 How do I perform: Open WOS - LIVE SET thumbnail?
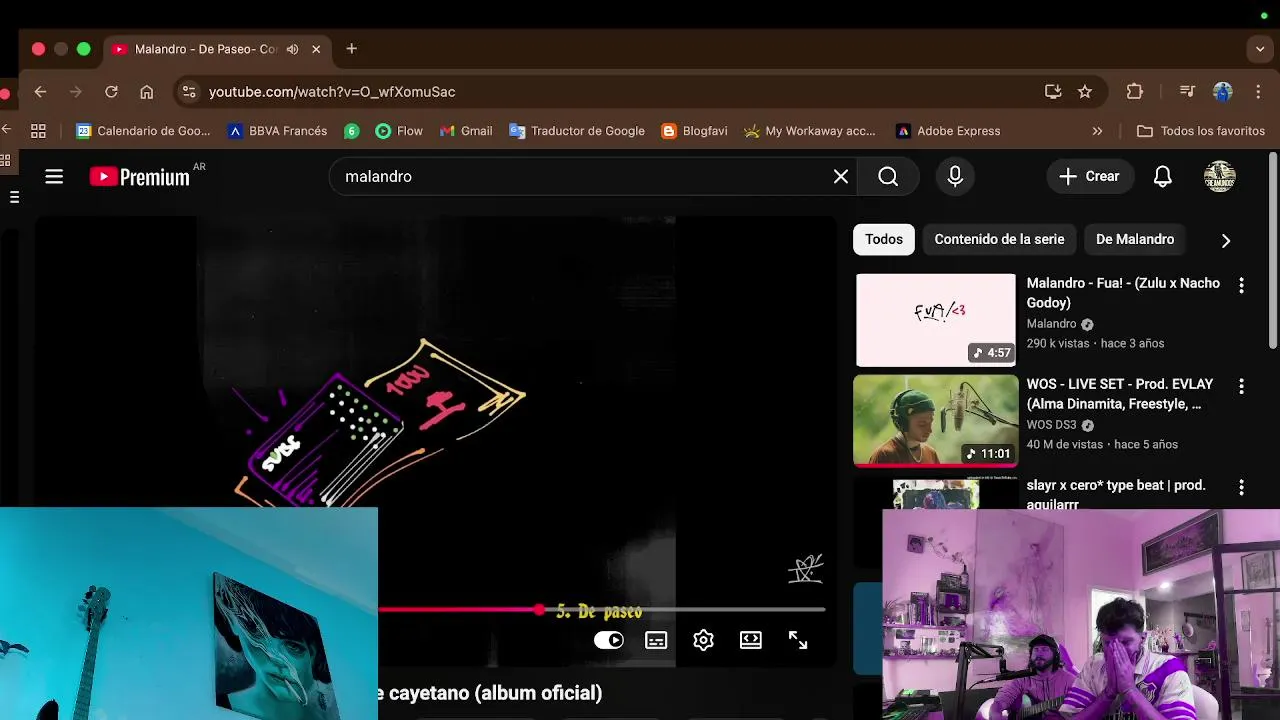(936, 420)
